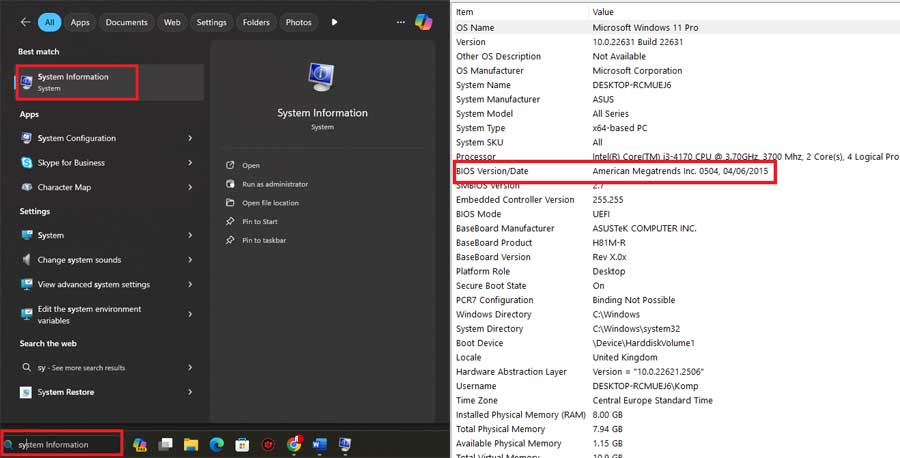
Task: Open the red circular taskbar app
Action: pos(268,445)
